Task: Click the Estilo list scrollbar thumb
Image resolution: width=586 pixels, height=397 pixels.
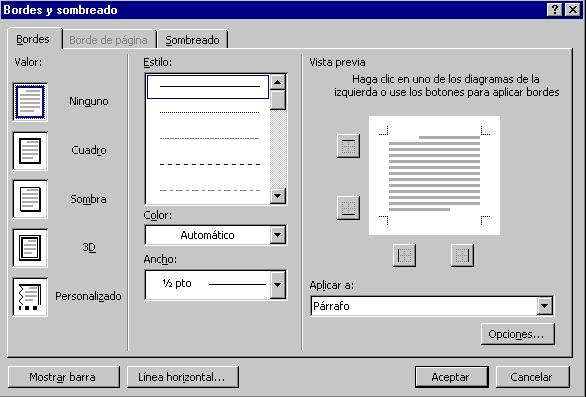Action: [278, 100]
